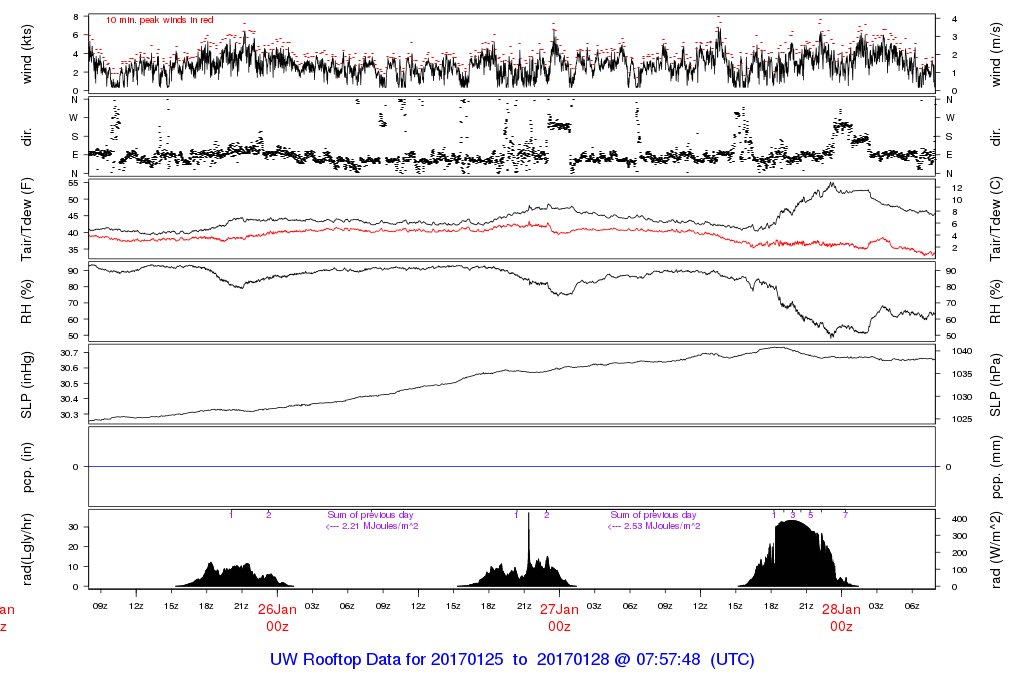The height and width of the screenshot is (700, 1024).
Task: Click the 'wind (kts)' axis label
Action: click(27, 54)
